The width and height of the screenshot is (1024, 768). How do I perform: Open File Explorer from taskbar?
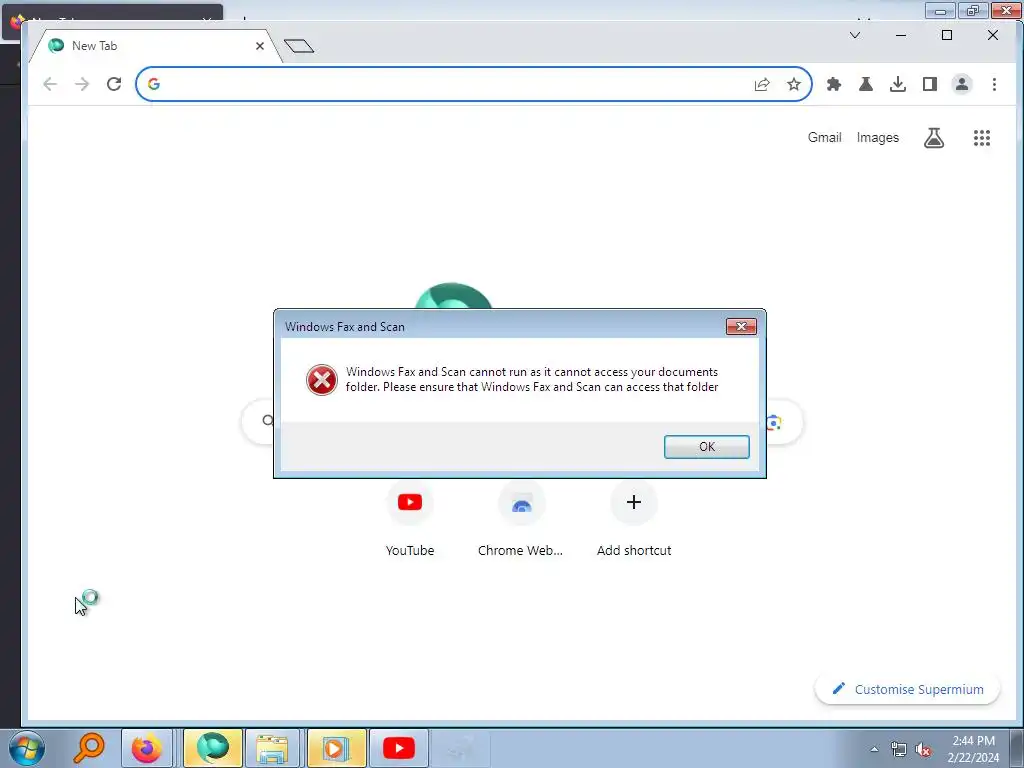click(272, 748)
